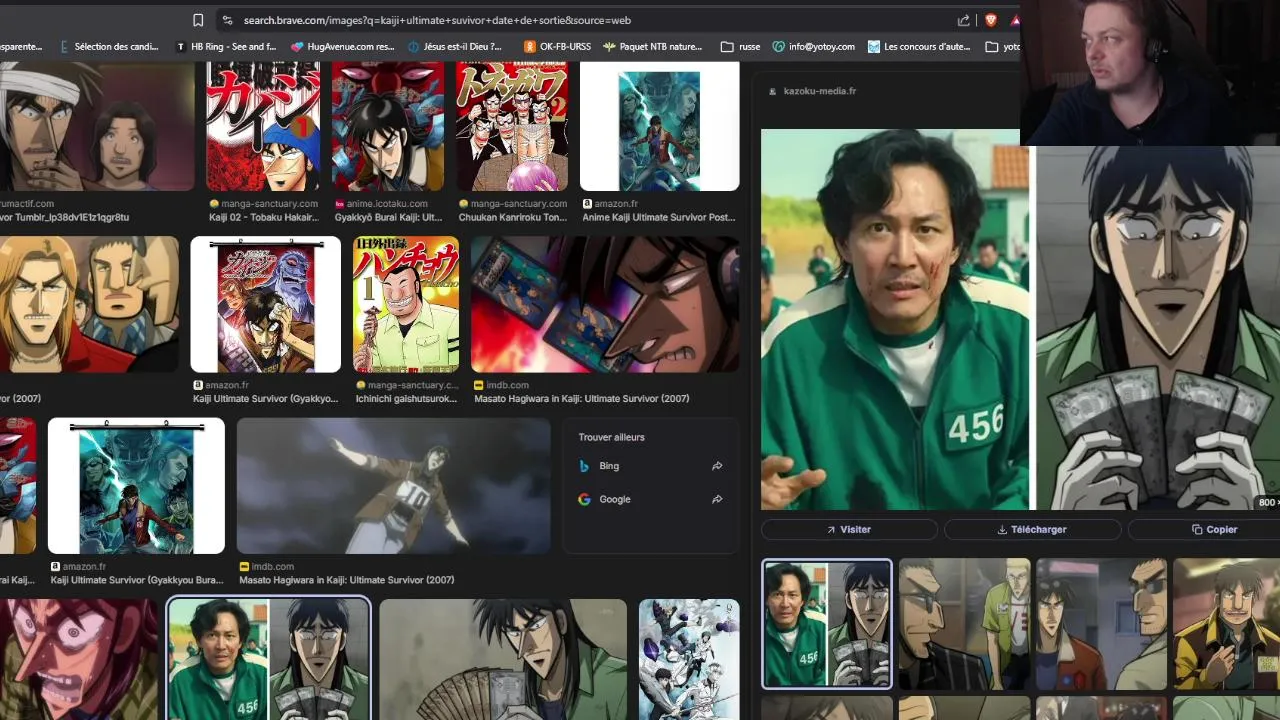The height and width of the screenshot is (720, 1280).
Task: Click the russe folder icon
Action: (726, 46)
